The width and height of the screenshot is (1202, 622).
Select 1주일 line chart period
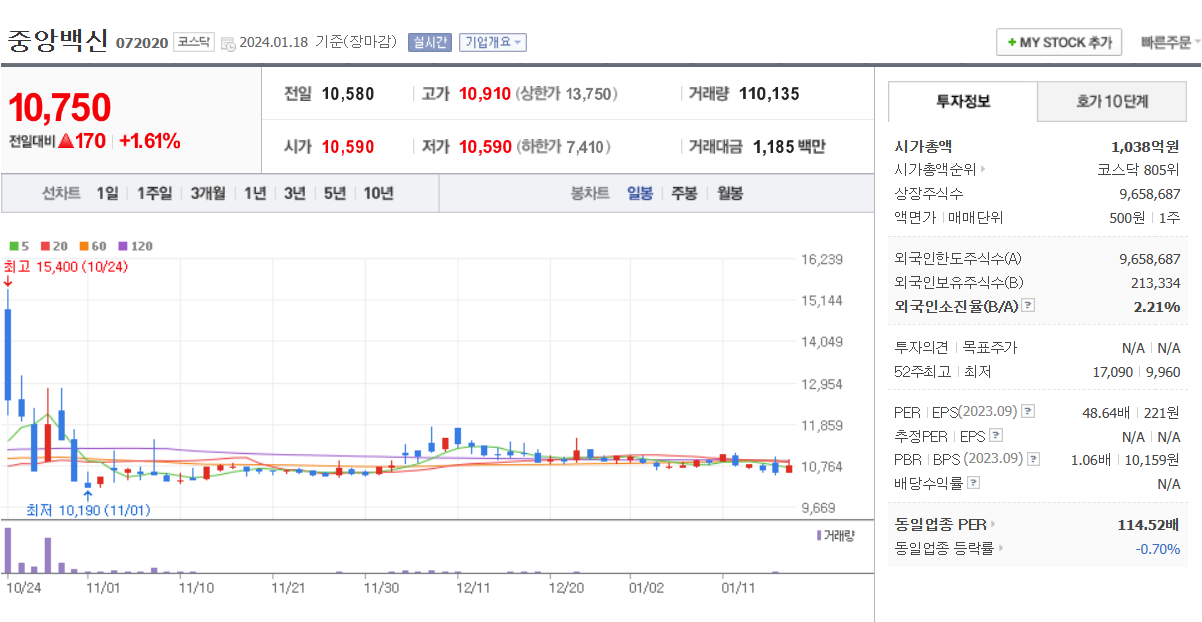154,194
